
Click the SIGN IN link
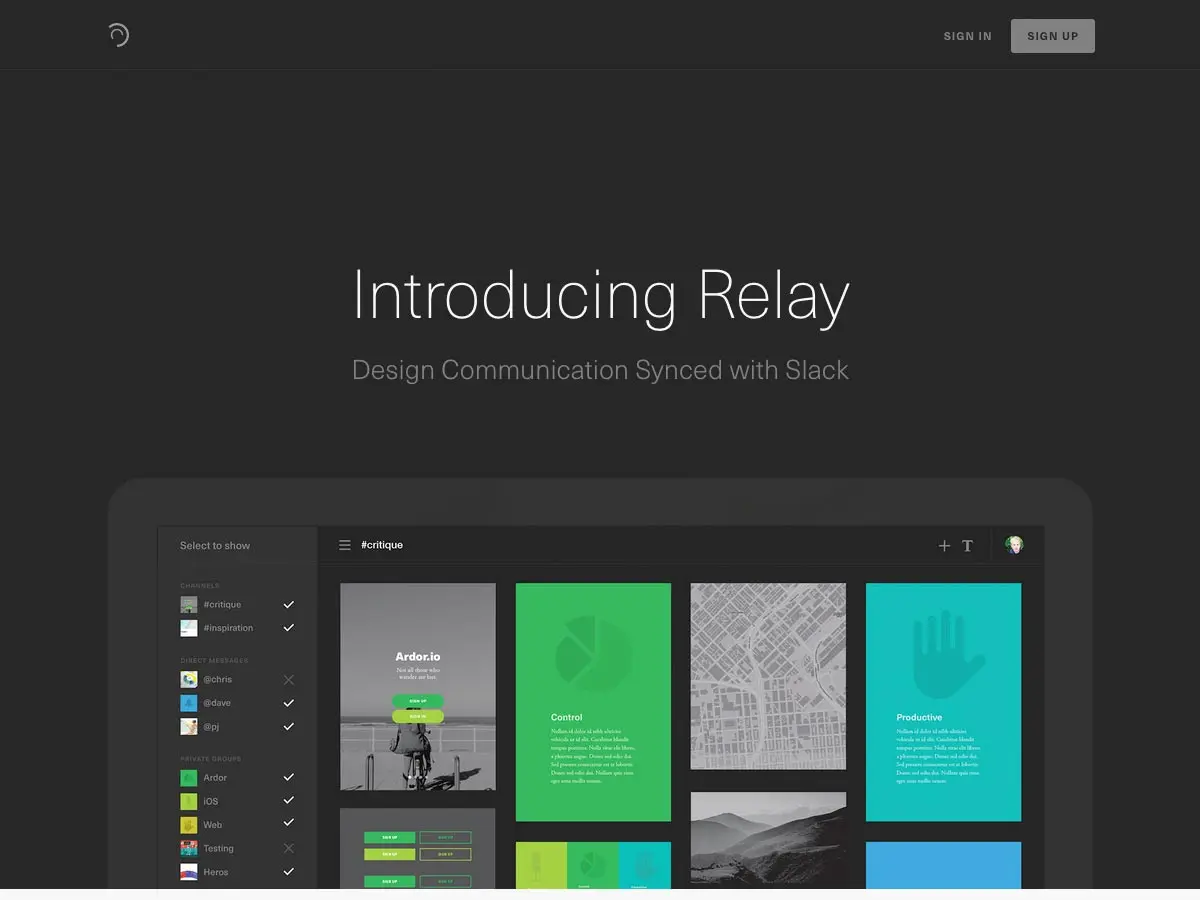tap(967, 35)
